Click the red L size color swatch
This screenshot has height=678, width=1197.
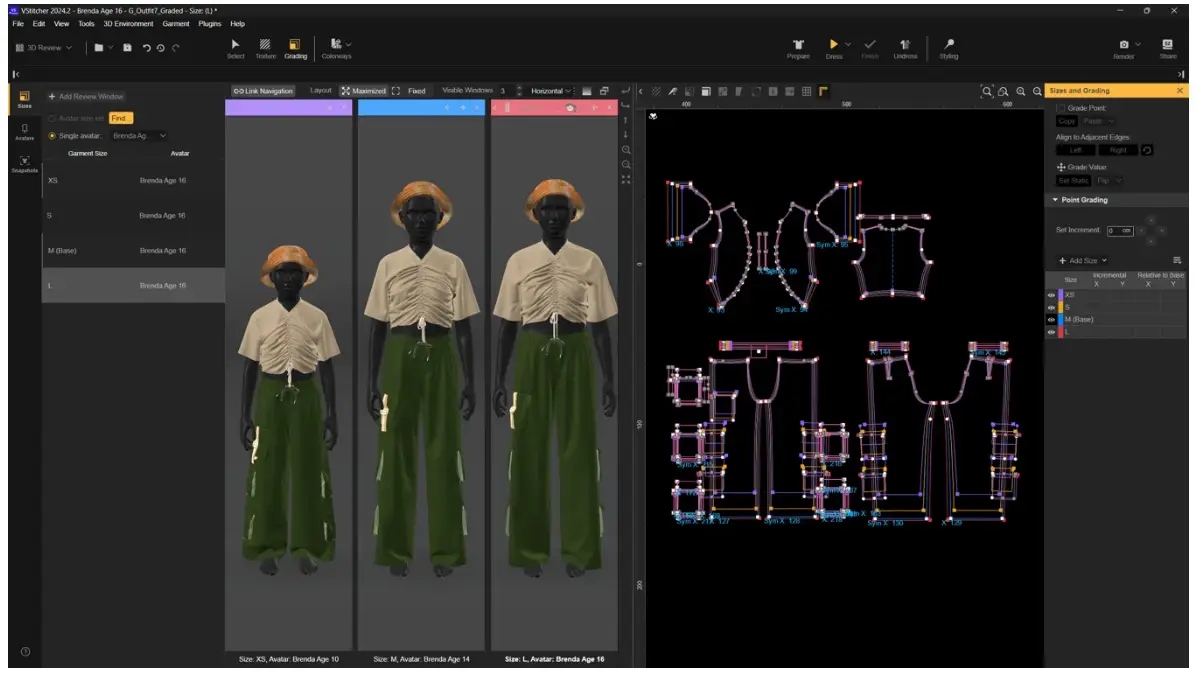1061,331
